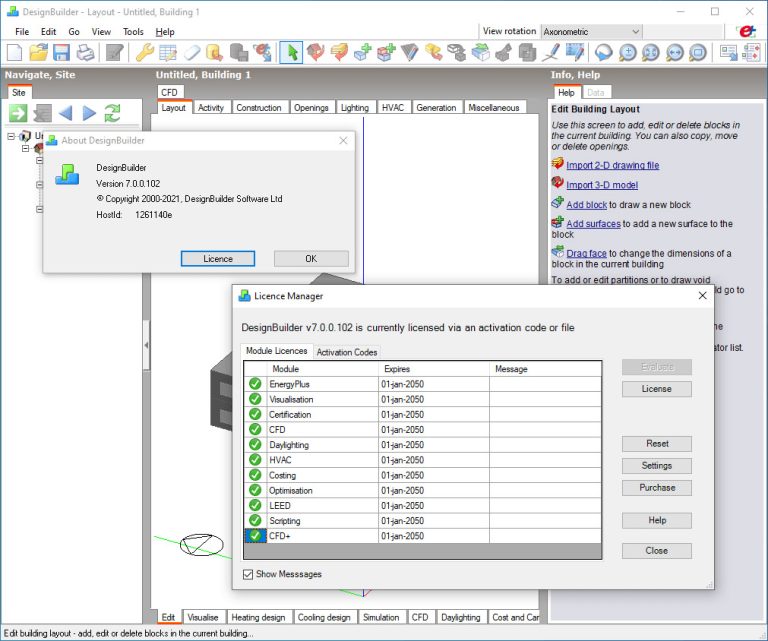Screen dimensions: 768x641
Task: Click the DesignBuilder logo in About dialog
Action: coord(67,174)
